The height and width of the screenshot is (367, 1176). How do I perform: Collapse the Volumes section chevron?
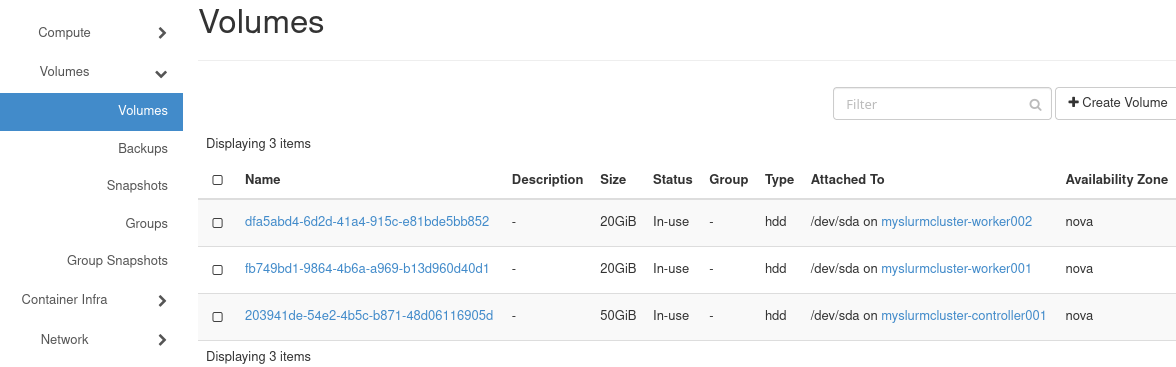coord(160,74)
